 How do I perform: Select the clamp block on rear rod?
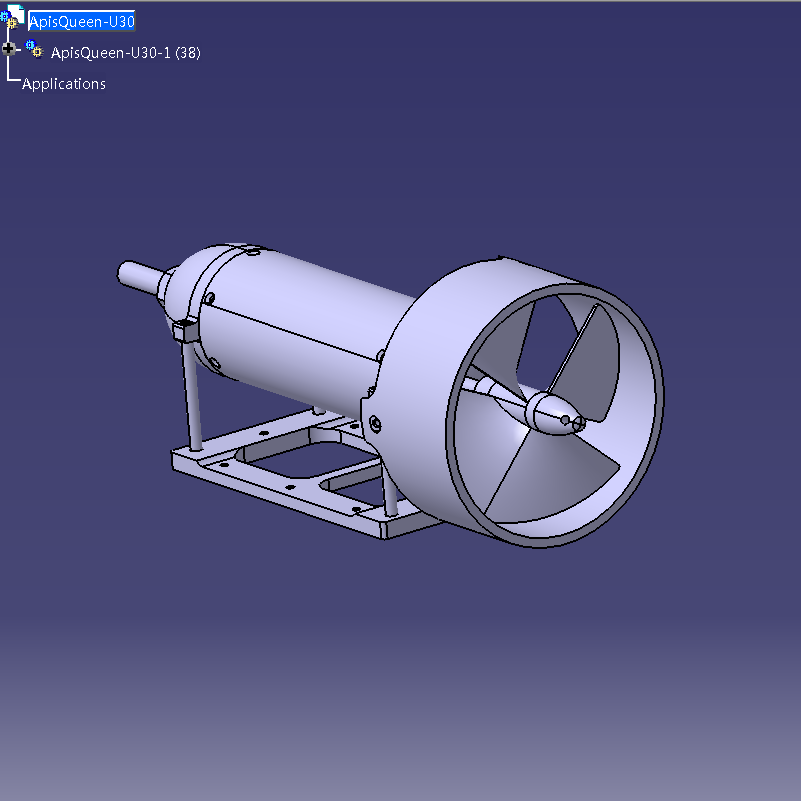pyautogui.click(x=184, y=331)
